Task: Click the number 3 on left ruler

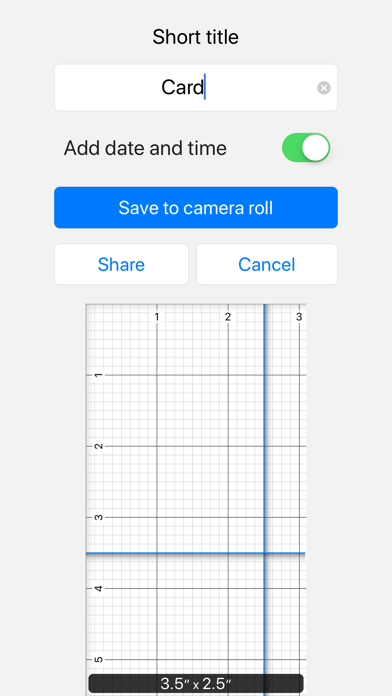Action: 99,517
